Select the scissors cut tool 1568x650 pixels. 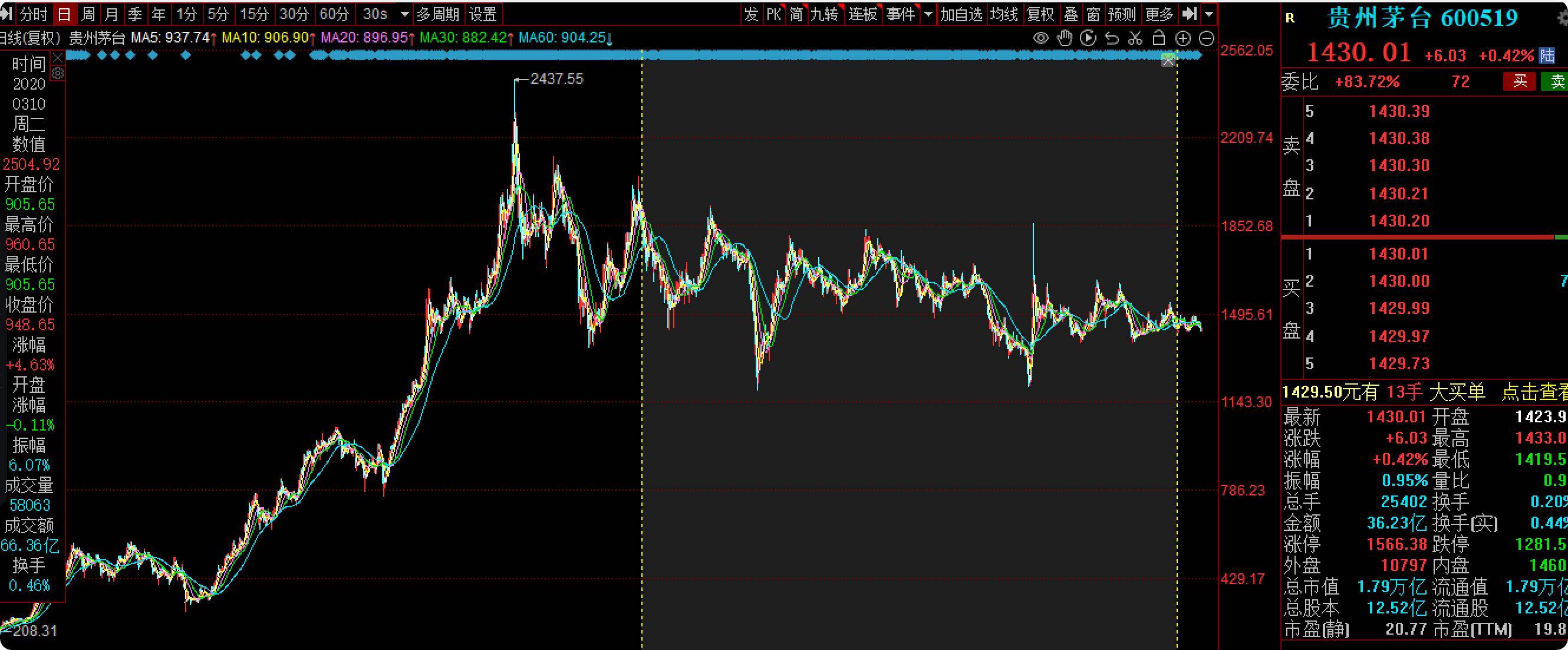(x=1135, y=38)
